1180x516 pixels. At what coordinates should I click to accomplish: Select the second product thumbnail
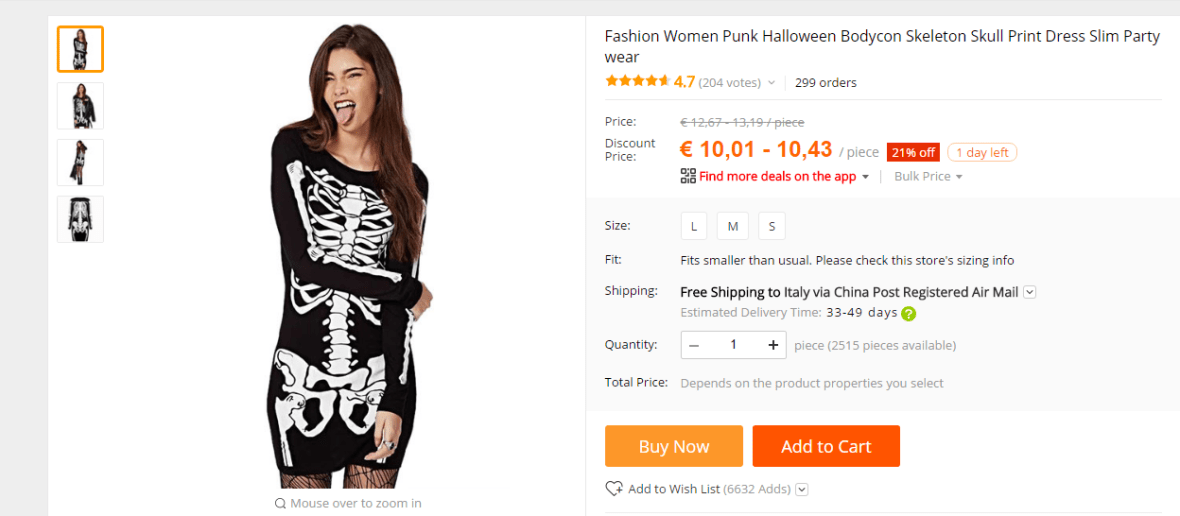click(x=80, y=106)
